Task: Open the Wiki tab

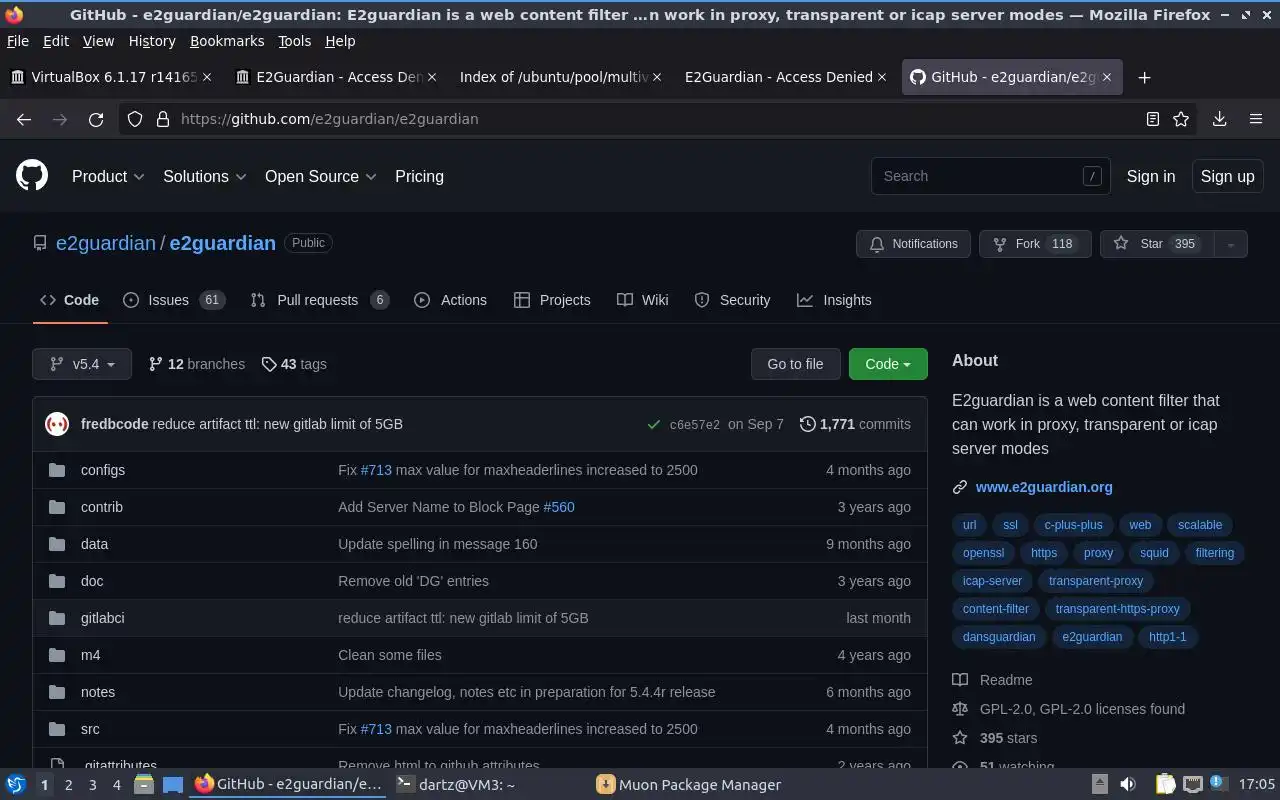Action: coord(643,300)
